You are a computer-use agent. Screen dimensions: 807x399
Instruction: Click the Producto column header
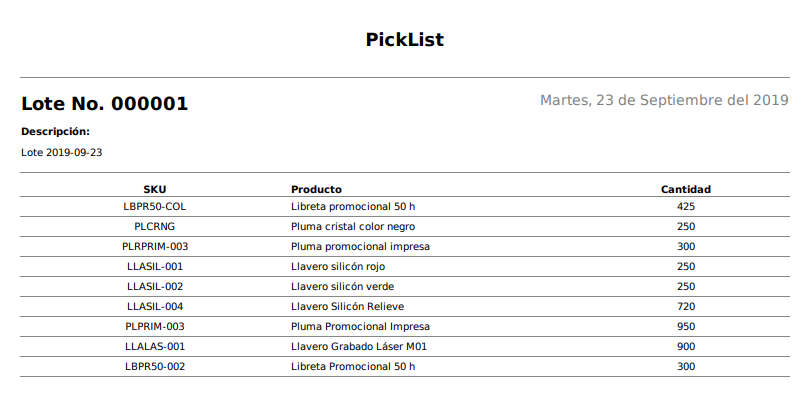pyautogui.click(x=316, y=189)
